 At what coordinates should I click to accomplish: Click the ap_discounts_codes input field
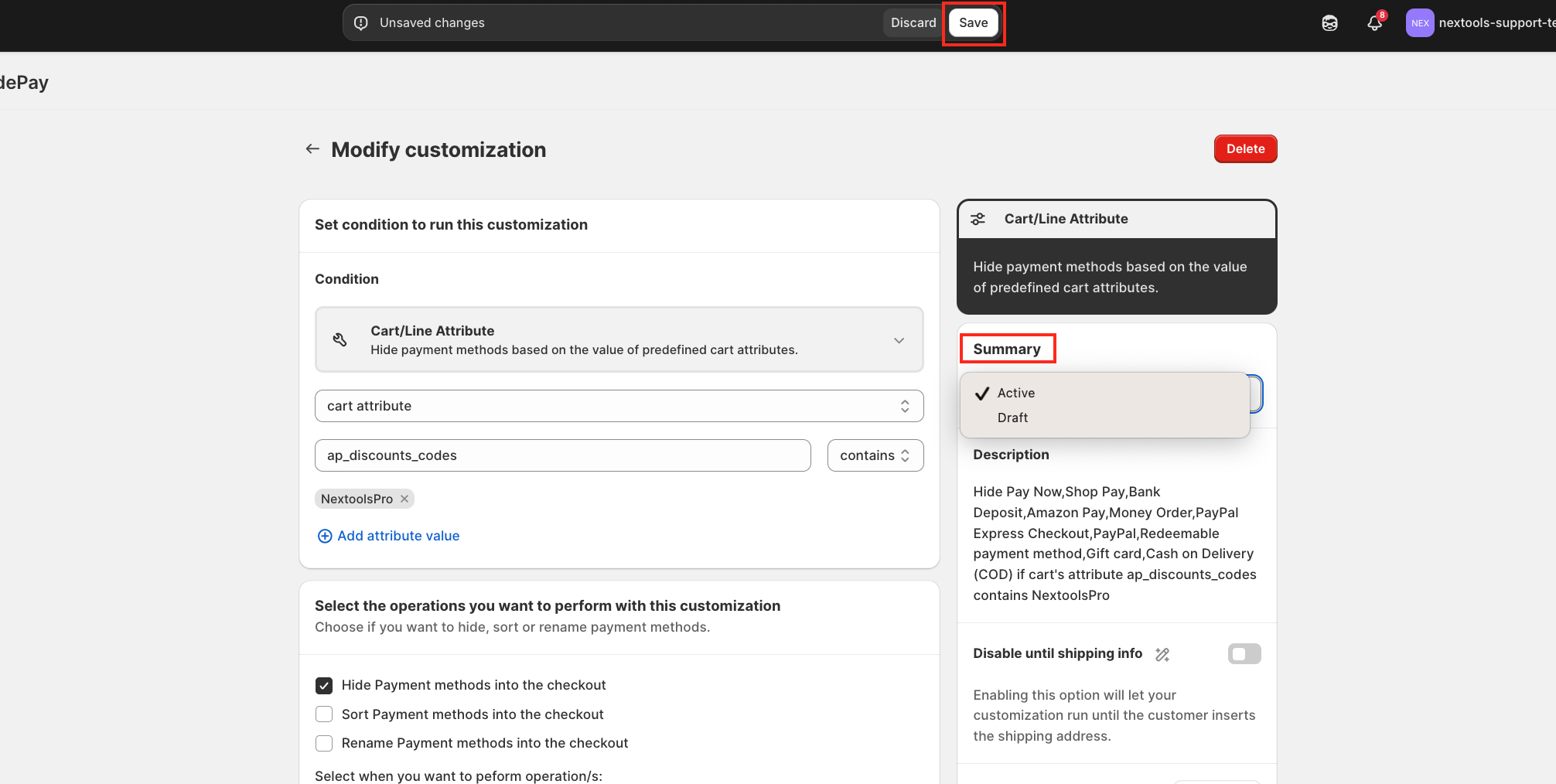pos(562,455)
